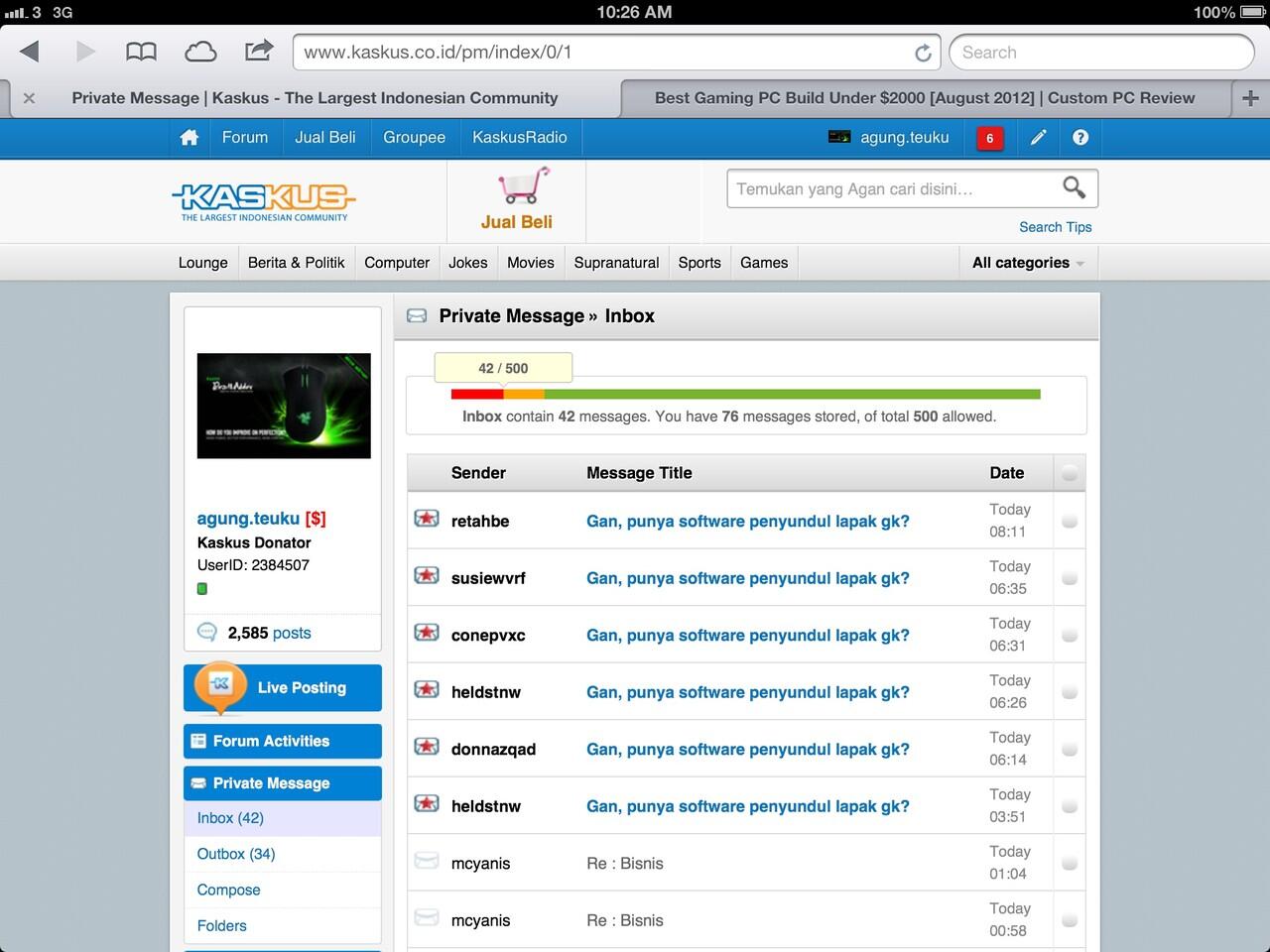Open retahbe's message about software penyundul
Image resolution: width=1270 pixels, height=952 pixels.
click(x=748, y=521)
